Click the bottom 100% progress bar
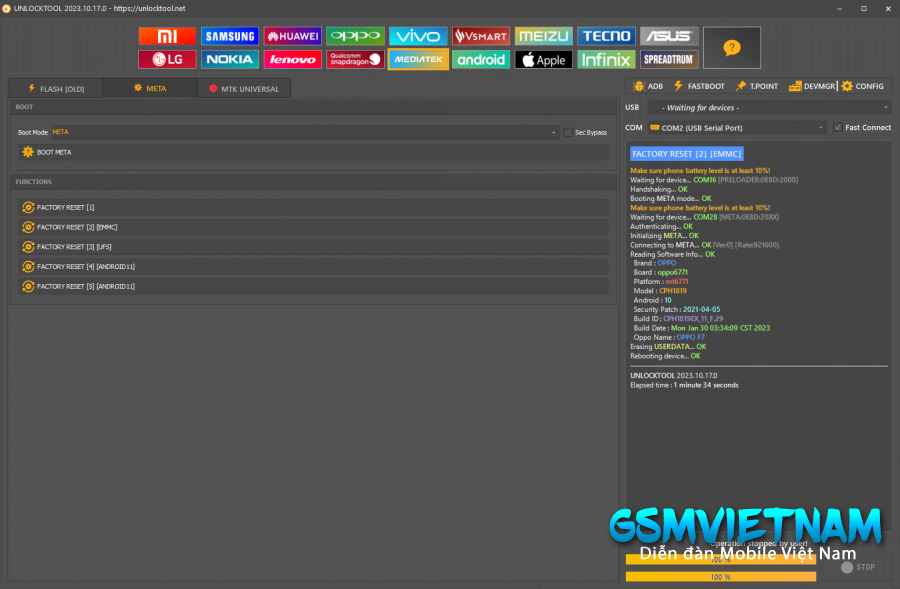 720,576
